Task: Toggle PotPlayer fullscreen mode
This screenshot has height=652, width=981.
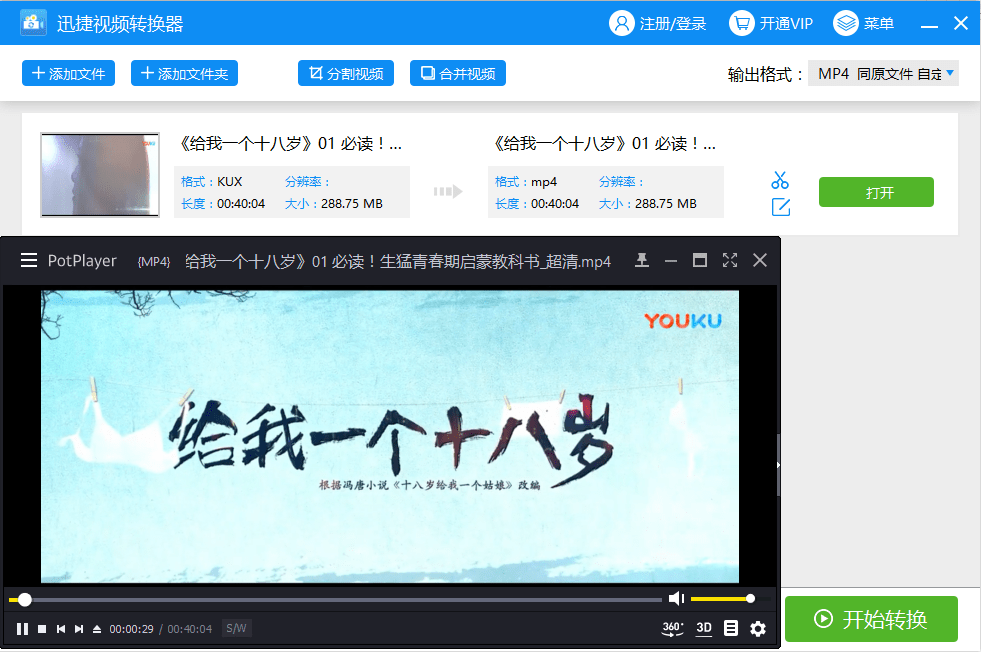Action: 729,260
